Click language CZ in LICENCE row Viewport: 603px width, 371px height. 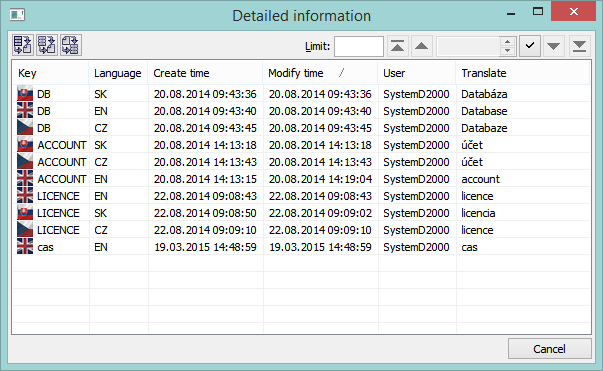pyautogui.click(x=101, y=230)
